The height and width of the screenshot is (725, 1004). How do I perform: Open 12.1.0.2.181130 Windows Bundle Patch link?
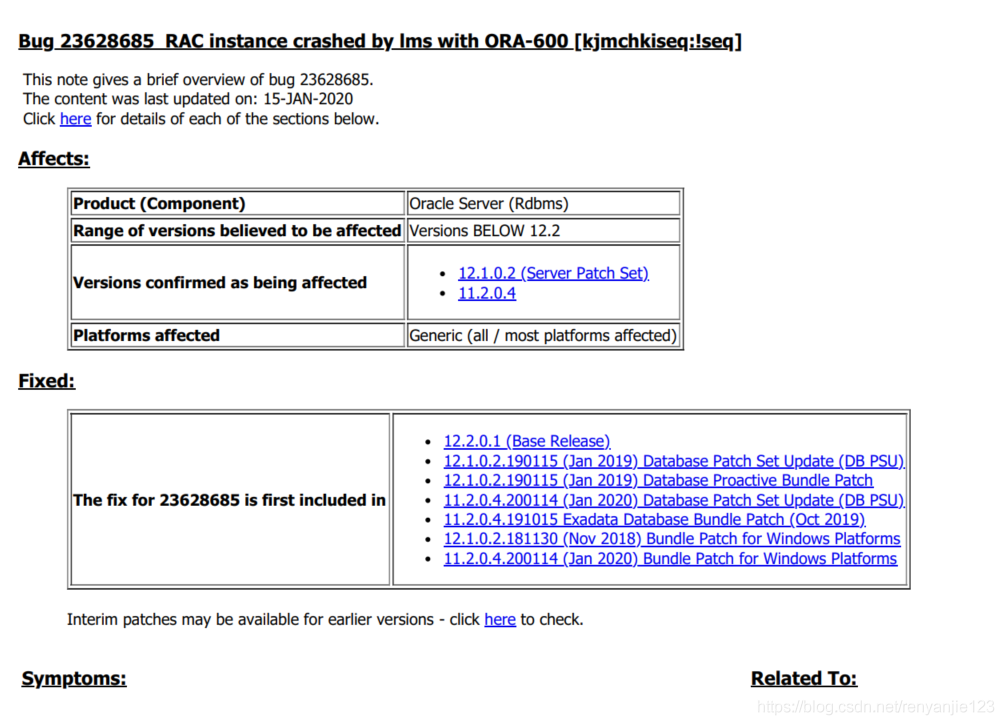(672, 539)
